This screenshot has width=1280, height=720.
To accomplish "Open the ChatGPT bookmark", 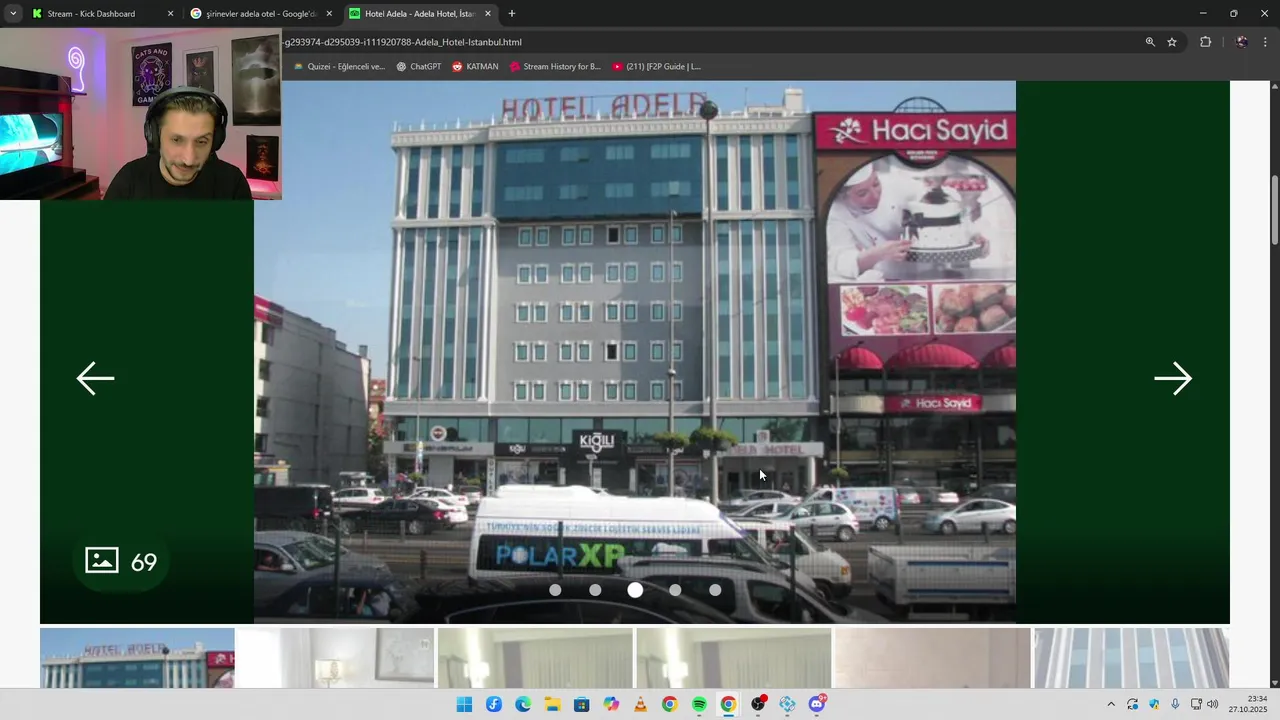I will click(419, 67).
